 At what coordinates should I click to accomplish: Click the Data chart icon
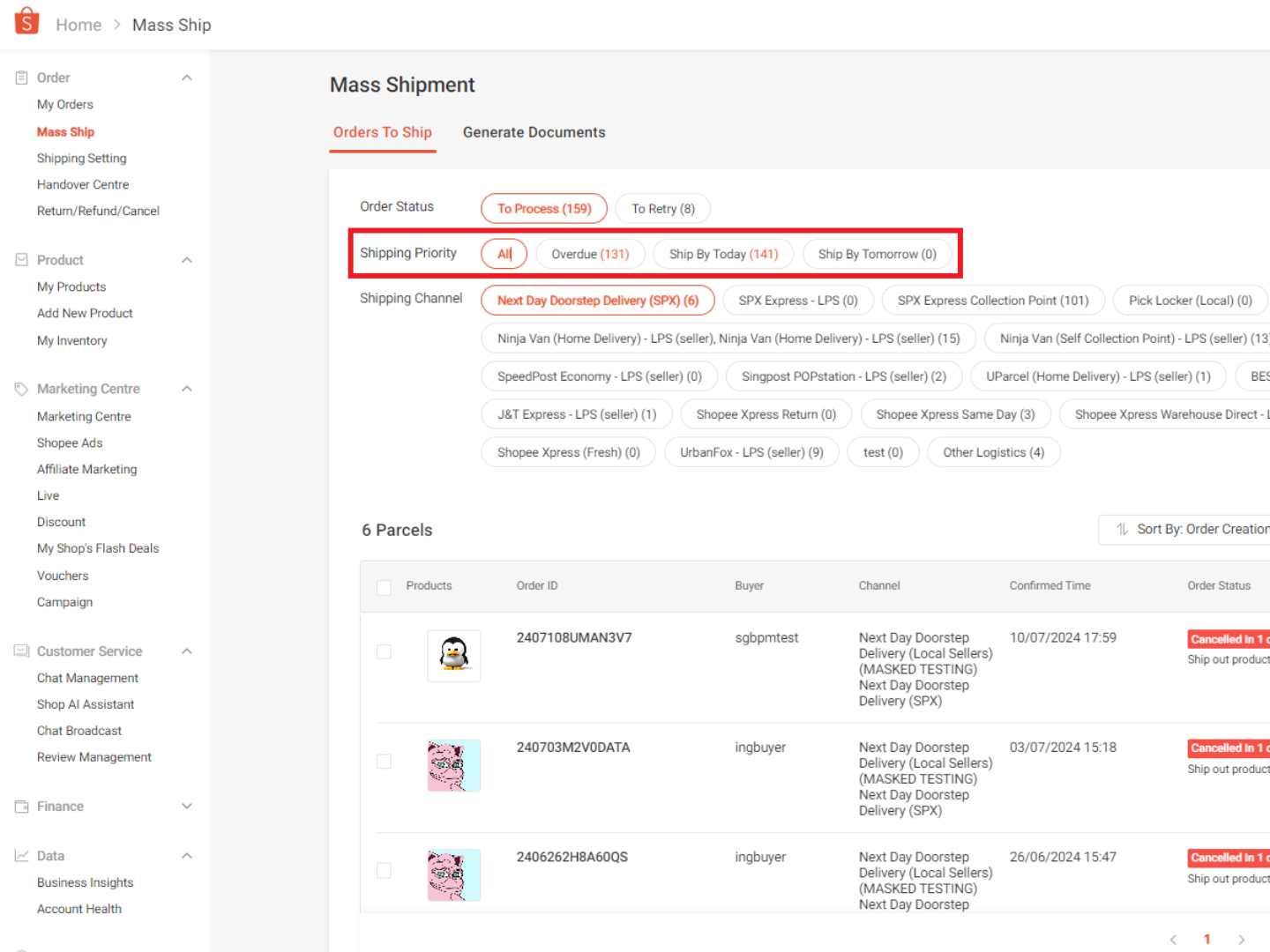click(x=22, y=856)
